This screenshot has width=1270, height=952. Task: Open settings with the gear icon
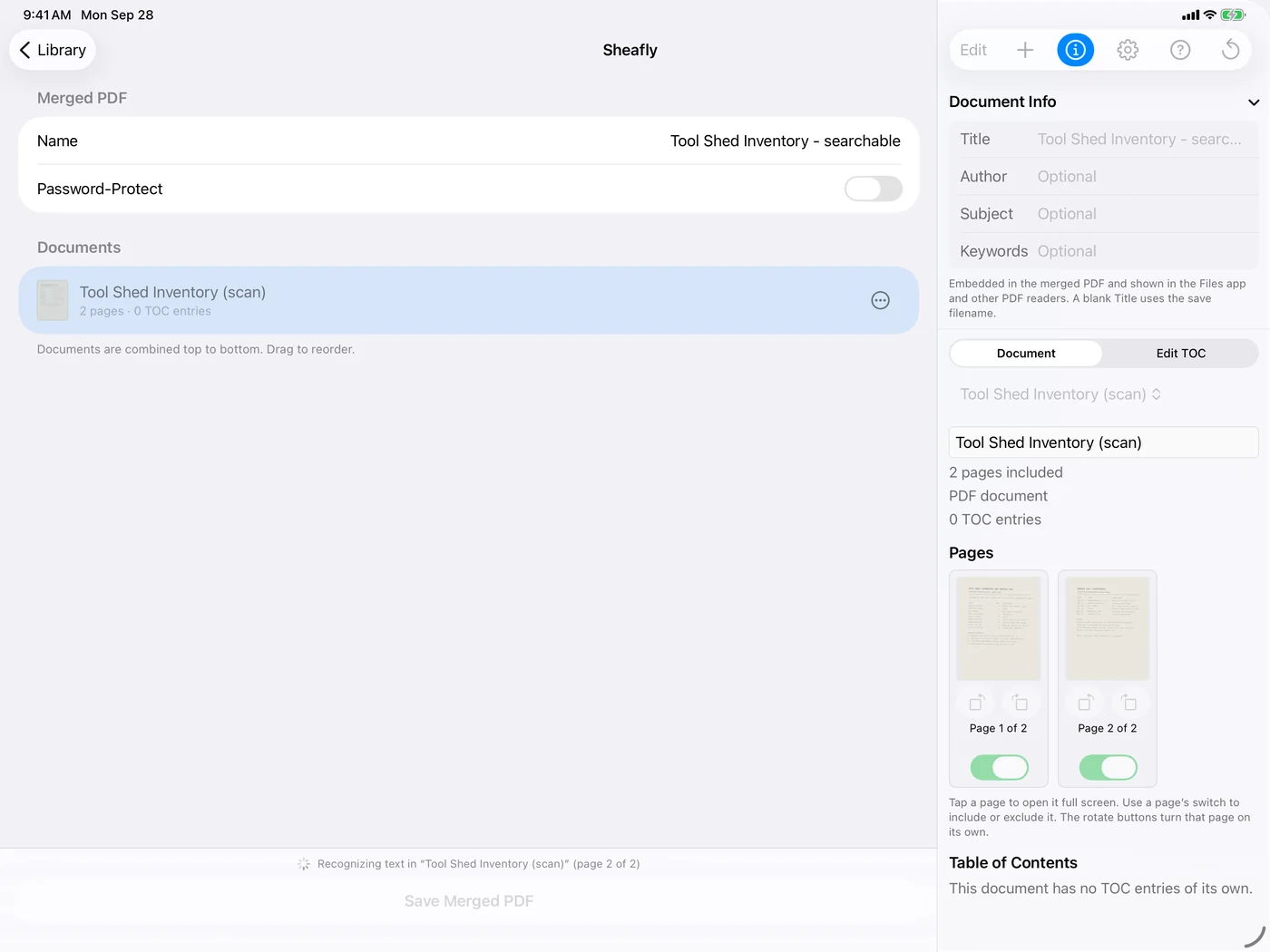1128,50
